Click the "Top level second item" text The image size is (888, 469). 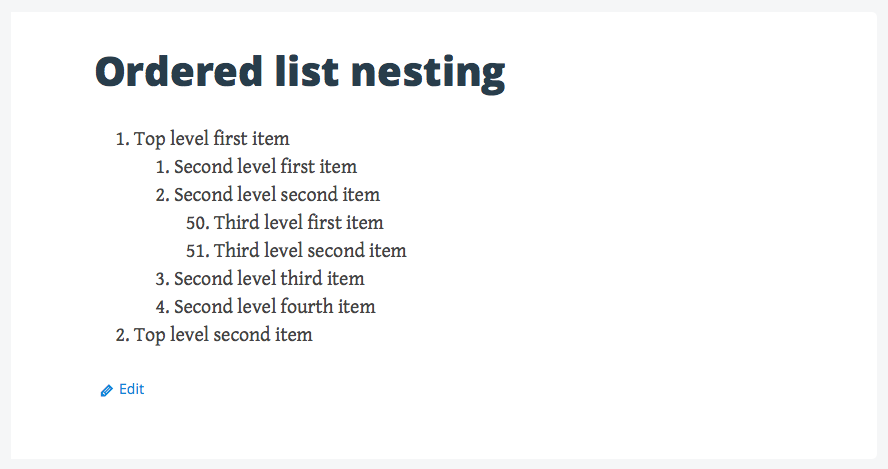click(x=223, y=335)
